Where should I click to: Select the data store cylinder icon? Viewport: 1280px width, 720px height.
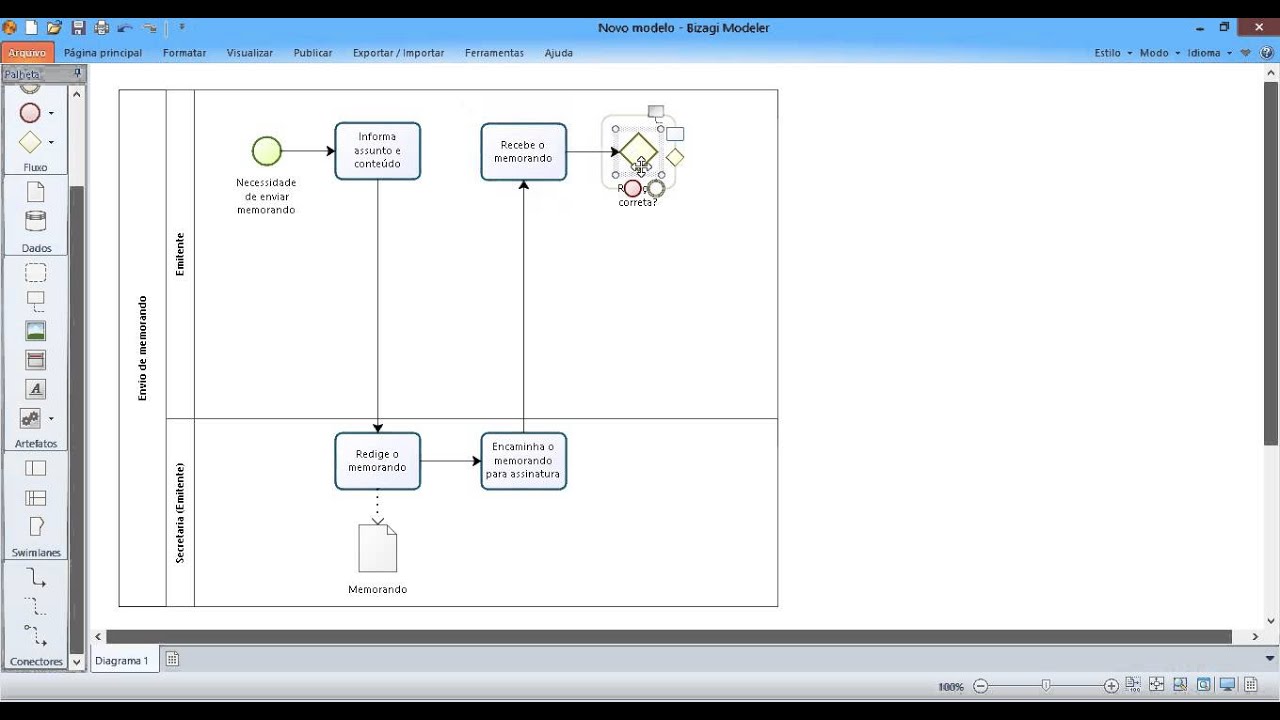[x=35, y=221]
